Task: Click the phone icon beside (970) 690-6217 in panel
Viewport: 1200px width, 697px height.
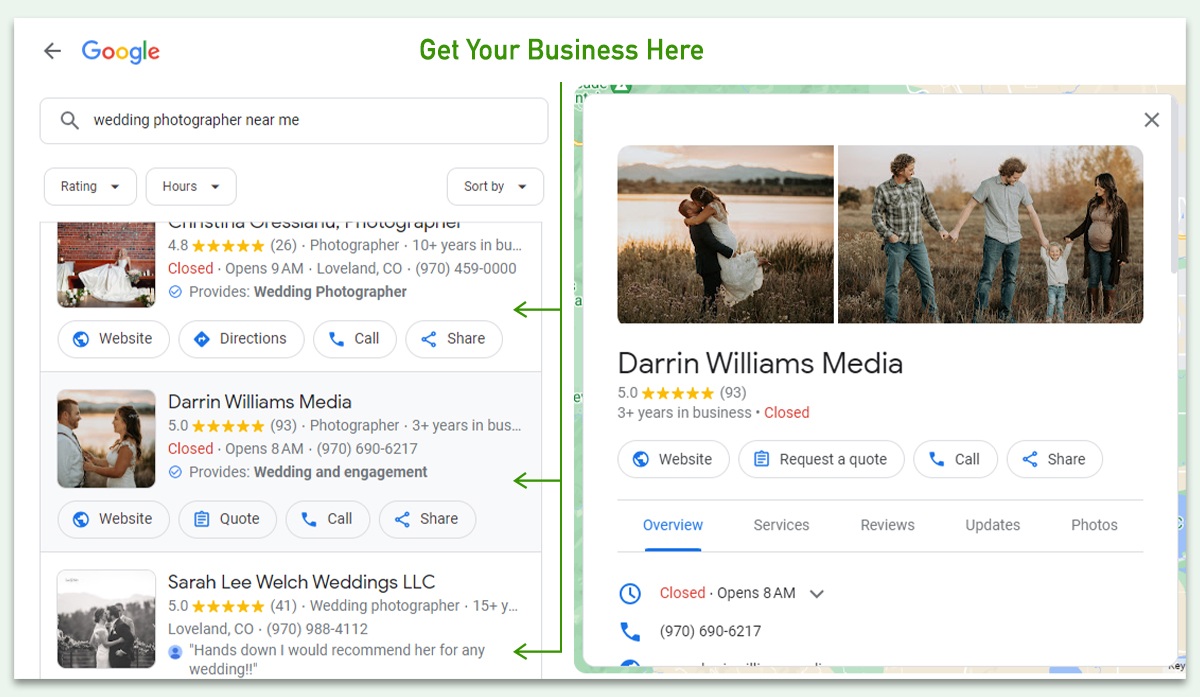Action: (x=630, y=632)
